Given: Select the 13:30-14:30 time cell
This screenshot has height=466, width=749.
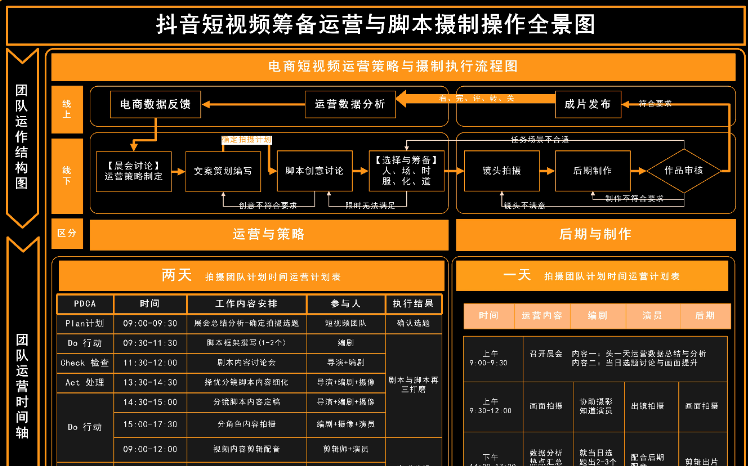Looking at the screenshot, I should pos(150,382).
